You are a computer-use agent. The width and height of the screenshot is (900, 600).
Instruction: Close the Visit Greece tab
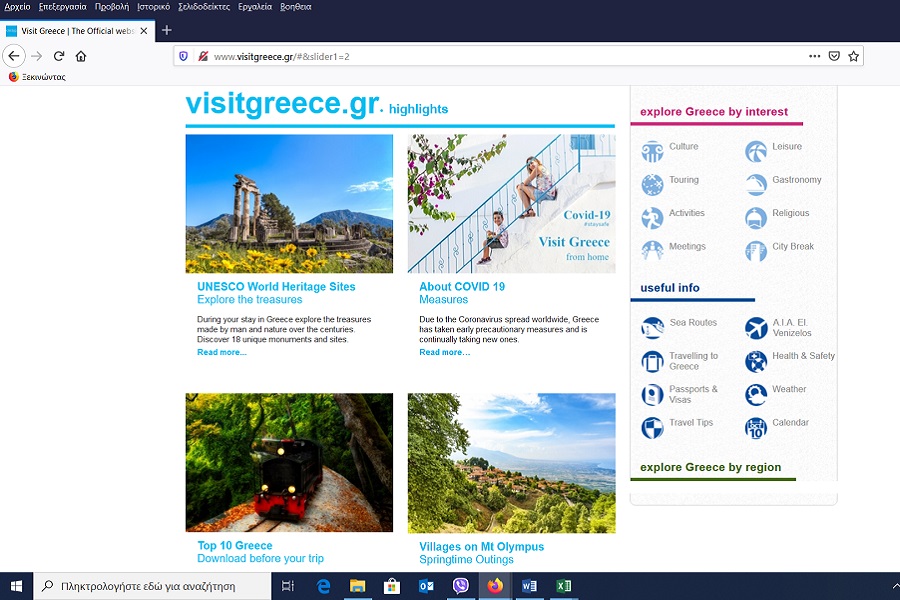[144, 31]
